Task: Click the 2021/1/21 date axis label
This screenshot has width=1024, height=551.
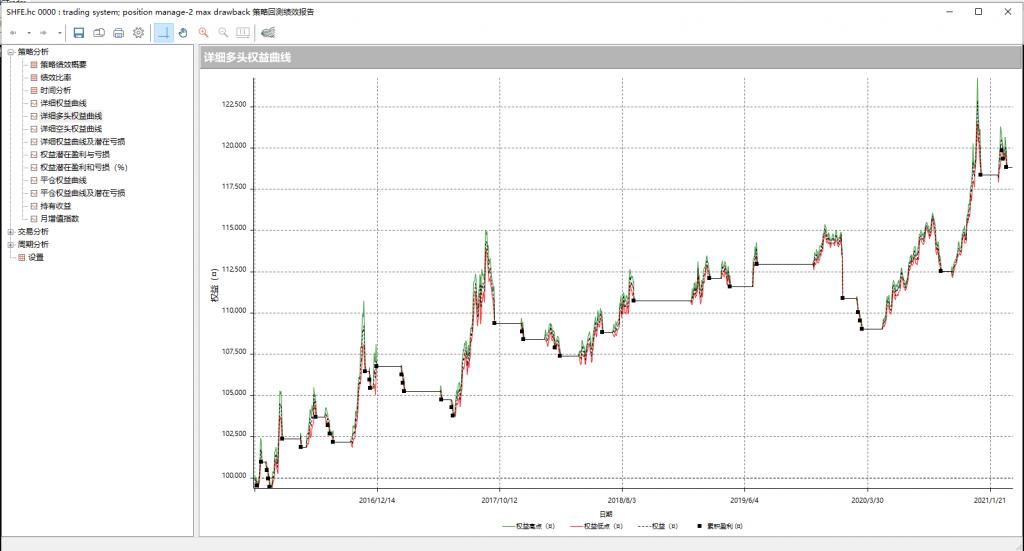Action: (x=990, y=501)
